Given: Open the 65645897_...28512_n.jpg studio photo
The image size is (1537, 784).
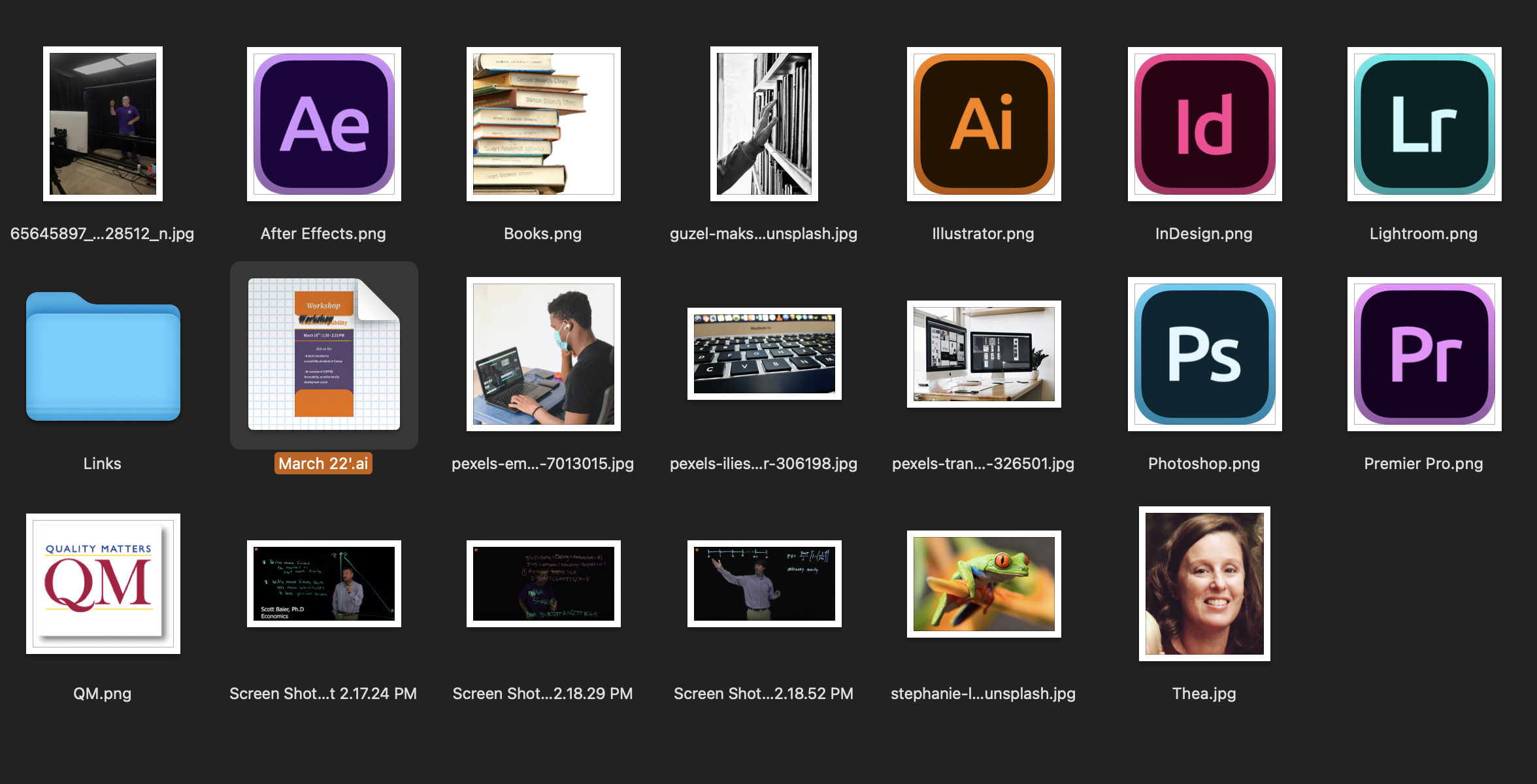Looking at the screenshot, I should pyautogui.click(x=103, y=124).
